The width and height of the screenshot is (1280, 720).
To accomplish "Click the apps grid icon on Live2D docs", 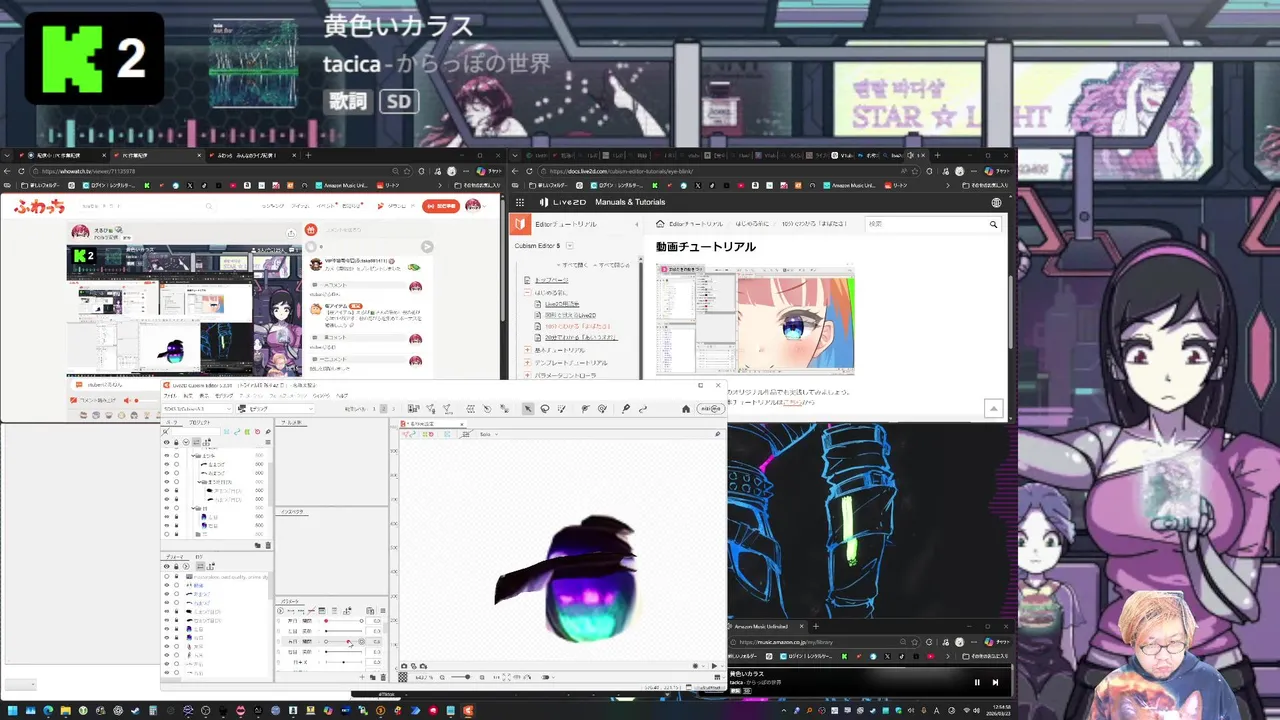I will [520, 202].
